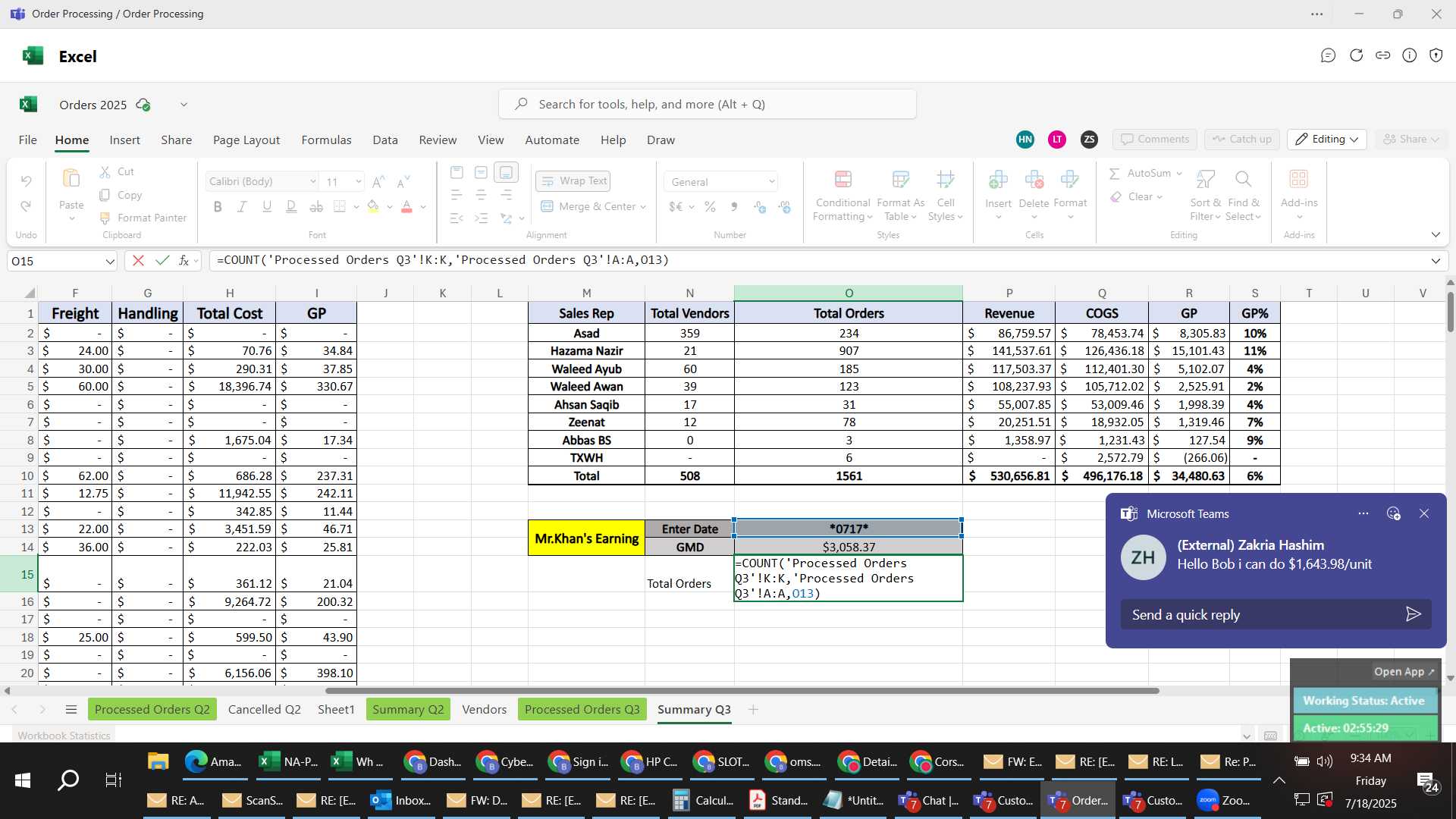Open the Data ribbon tab

(385, 140)
